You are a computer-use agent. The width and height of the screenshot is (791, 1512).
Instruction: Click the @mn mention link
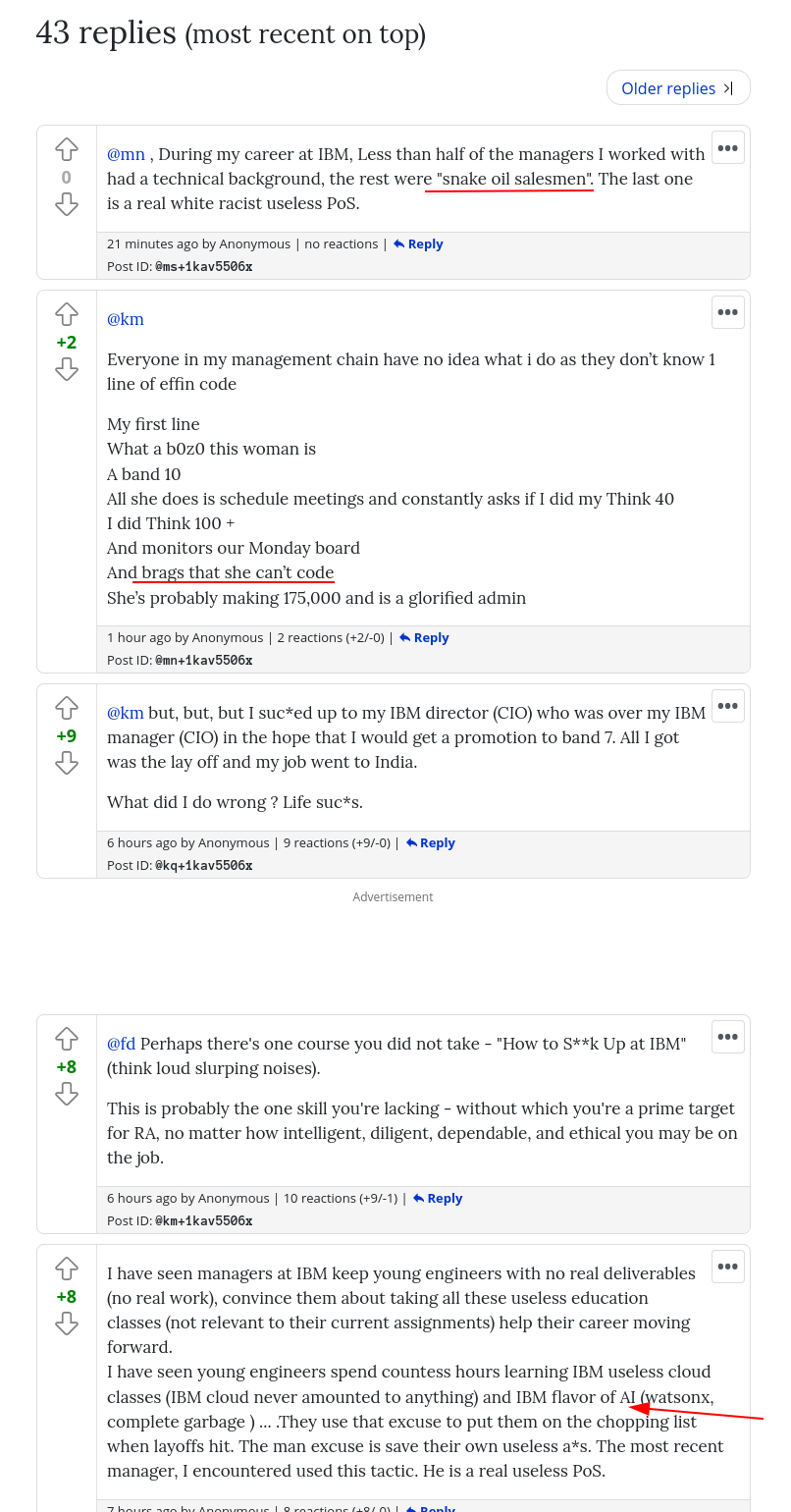pos(126,154)
